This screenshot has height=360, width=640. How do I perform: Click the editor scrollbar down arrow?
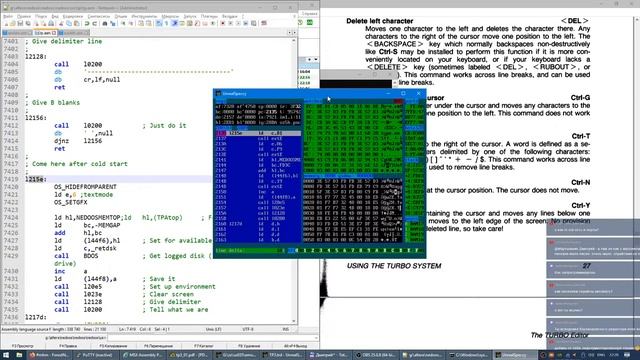click(x=293, y=321)
